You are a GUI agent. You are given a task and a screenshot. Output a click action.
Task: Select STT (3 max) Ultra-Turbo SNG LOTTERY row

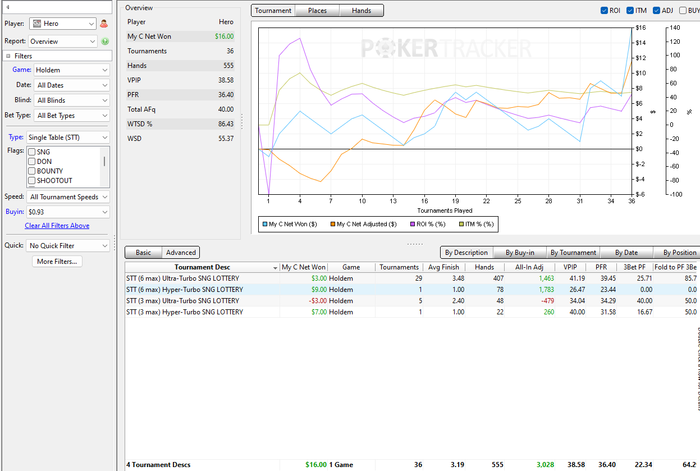(412, 300)
